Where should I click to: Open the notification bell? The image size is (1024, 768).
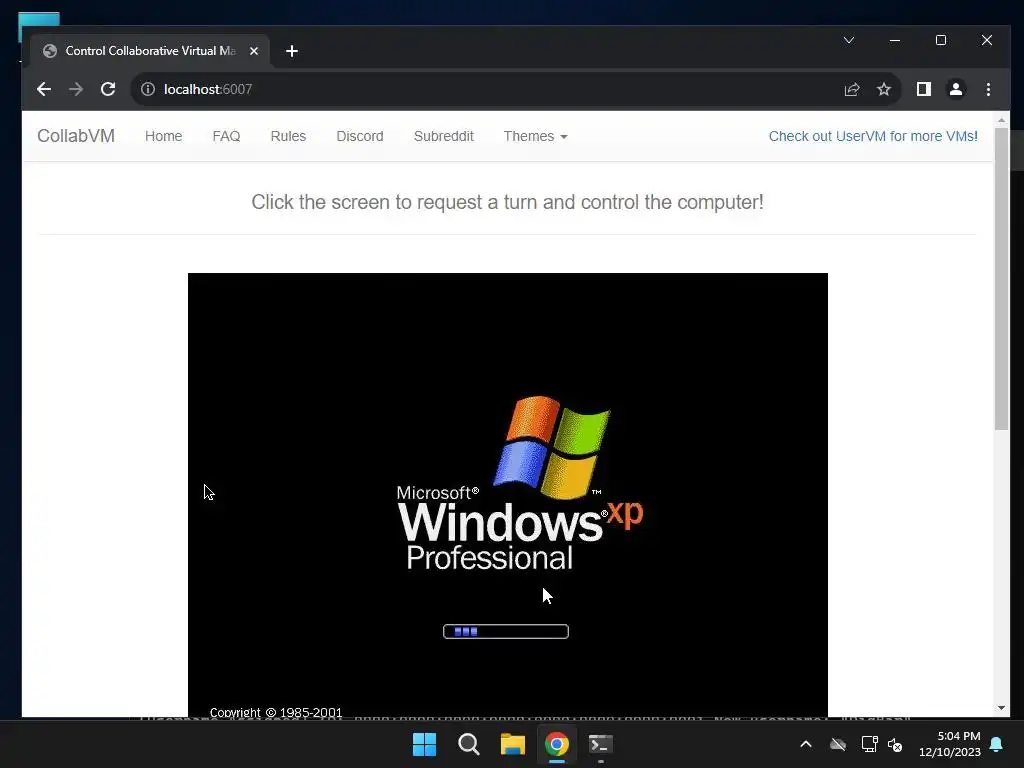997,744
